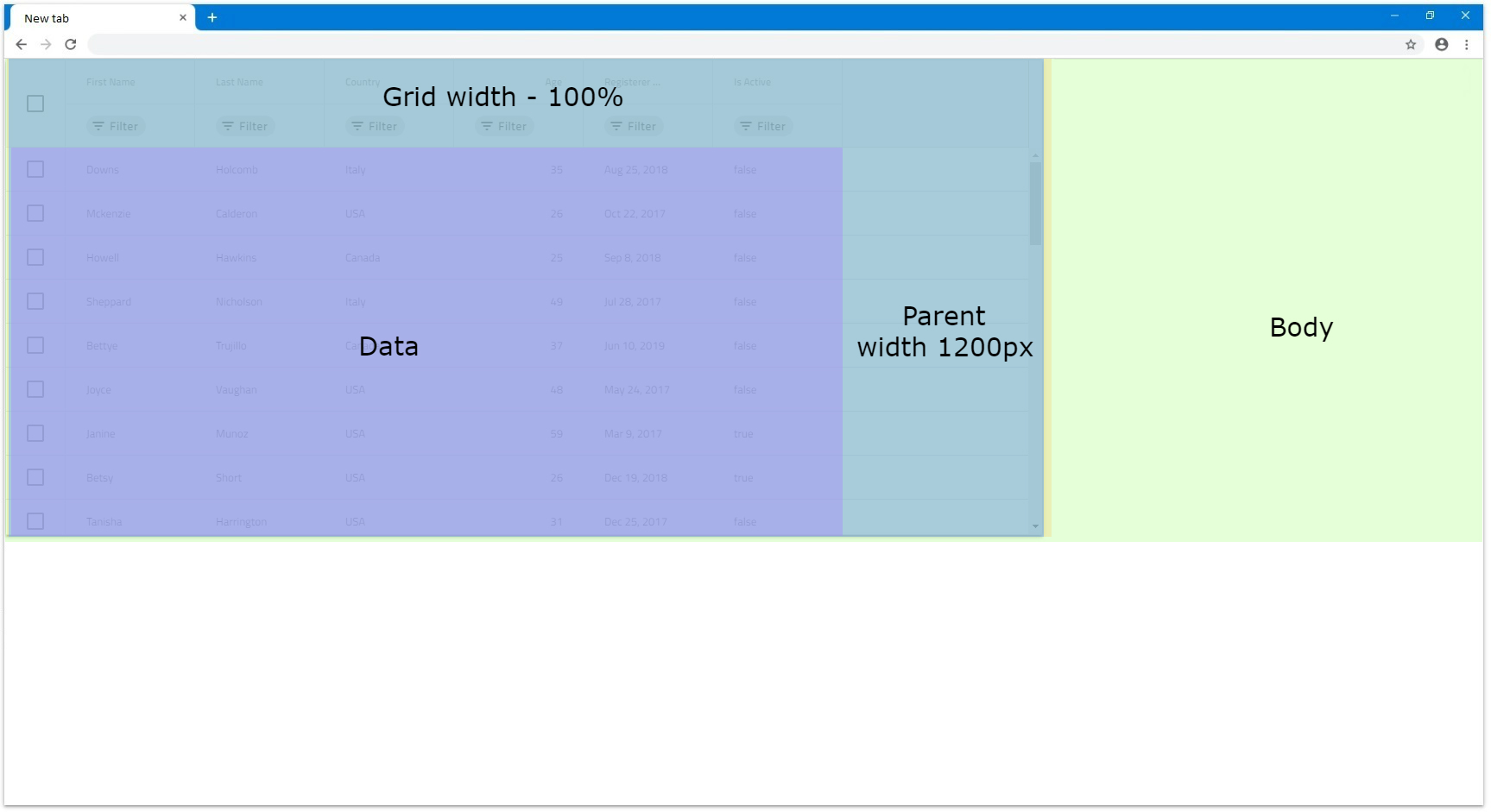Viewport: 1491px width, 812px height.
Task: Check the row checkbox for Downs
Action: 35,169
